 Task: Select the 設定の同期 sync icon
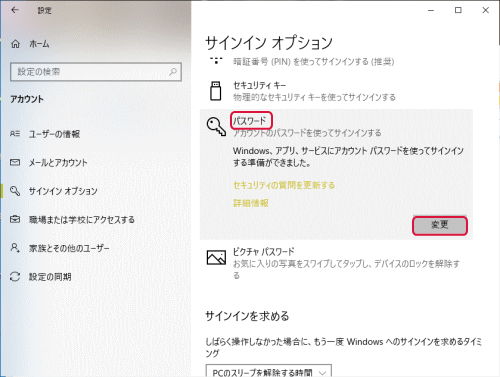pyautogui.click(x=15, y=276)
